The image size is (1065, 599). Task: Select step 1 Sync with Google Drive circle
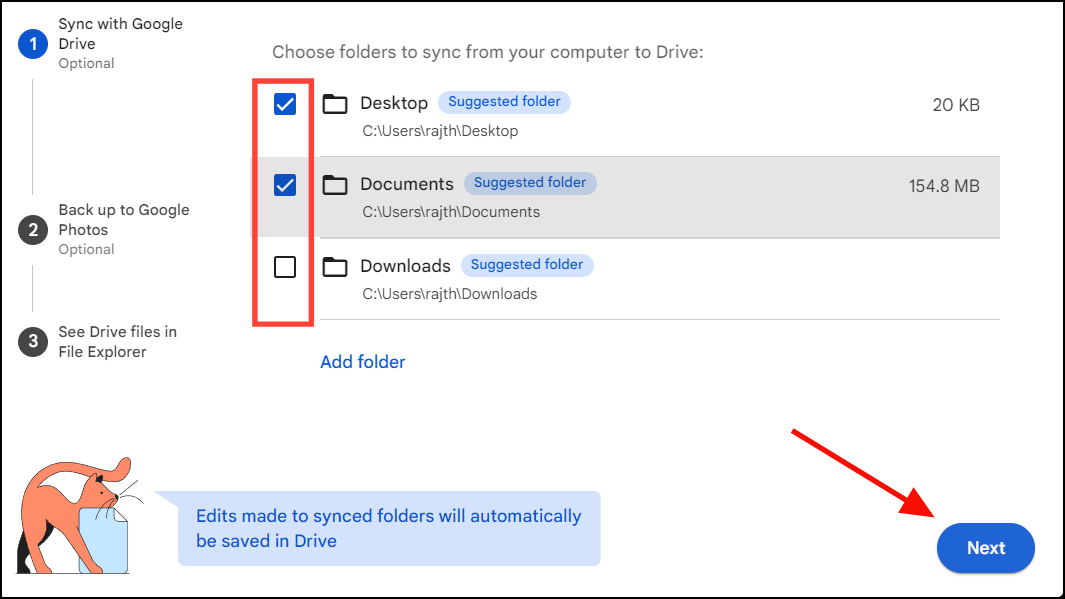point(31,44)
